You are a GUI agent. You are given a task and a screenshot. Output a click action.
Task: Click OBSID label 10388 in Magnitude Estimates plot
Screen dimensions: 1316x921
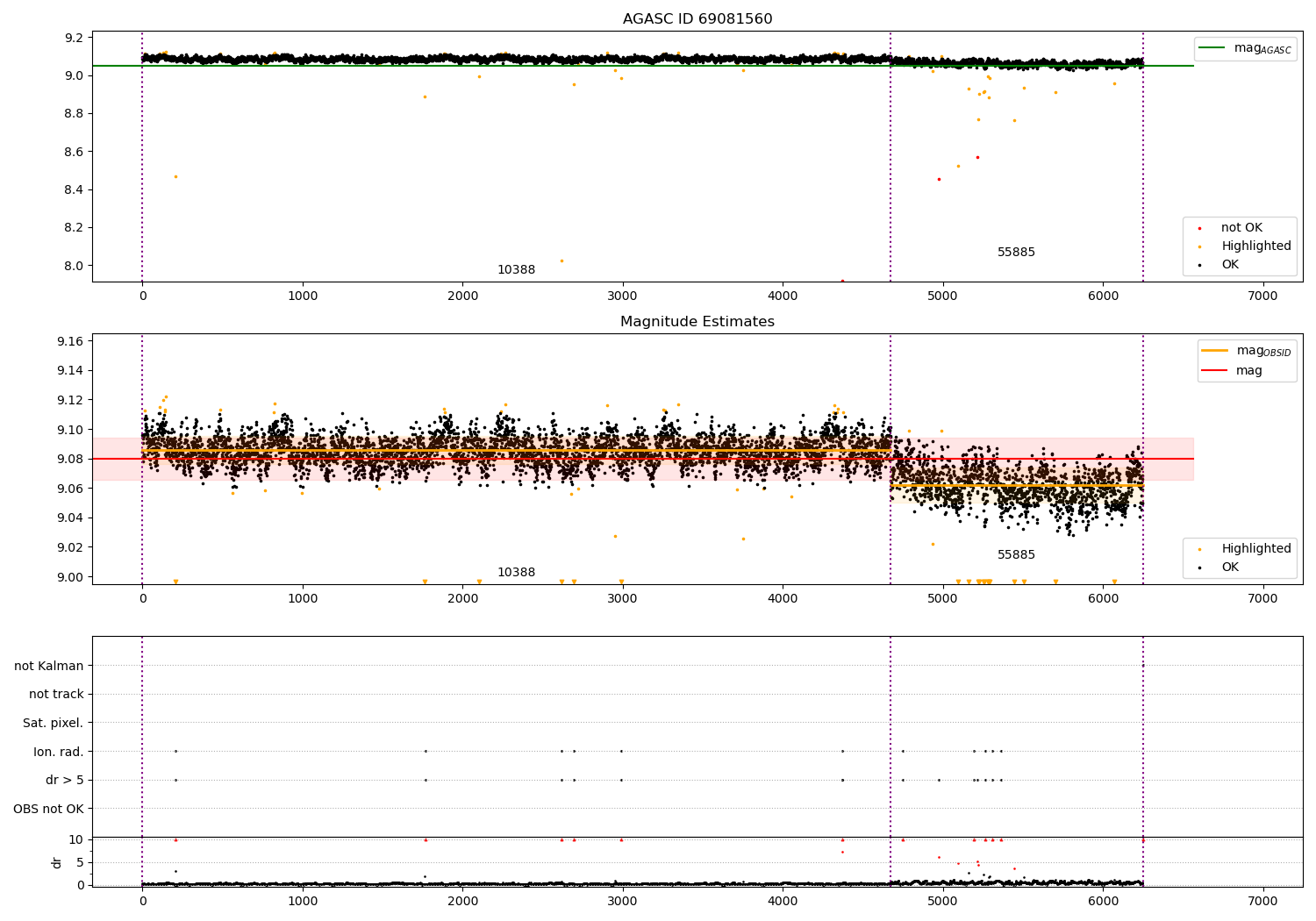click(x=516, y=573)
